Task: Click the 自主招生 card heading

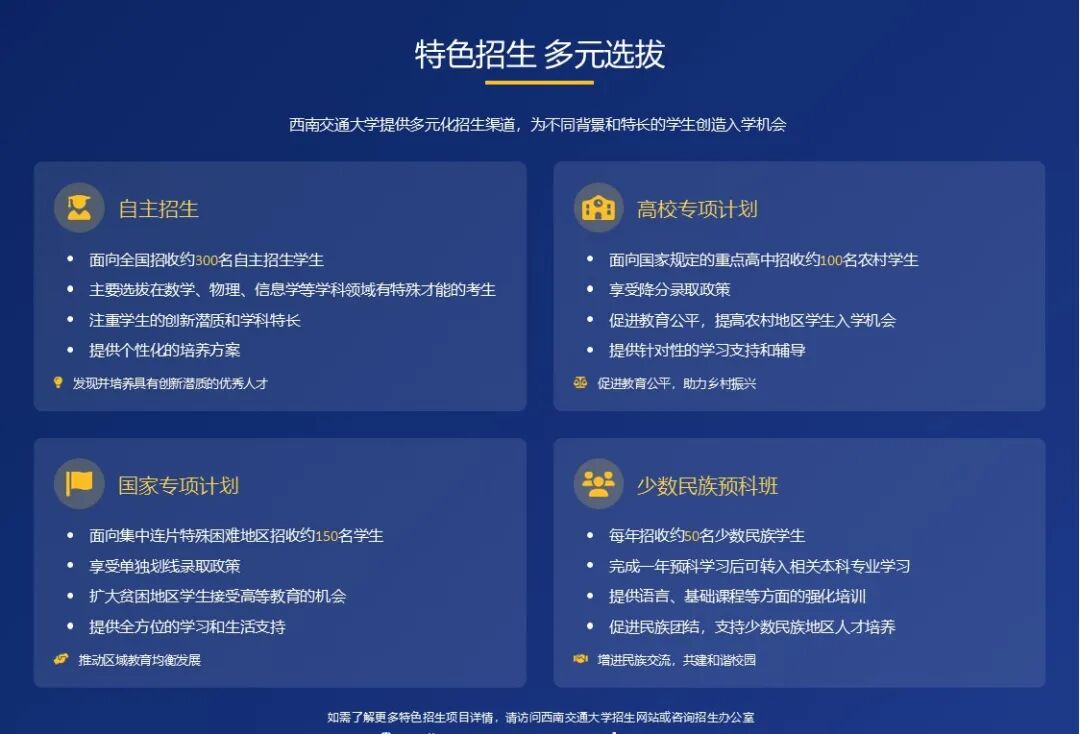Action: point(158,209)
